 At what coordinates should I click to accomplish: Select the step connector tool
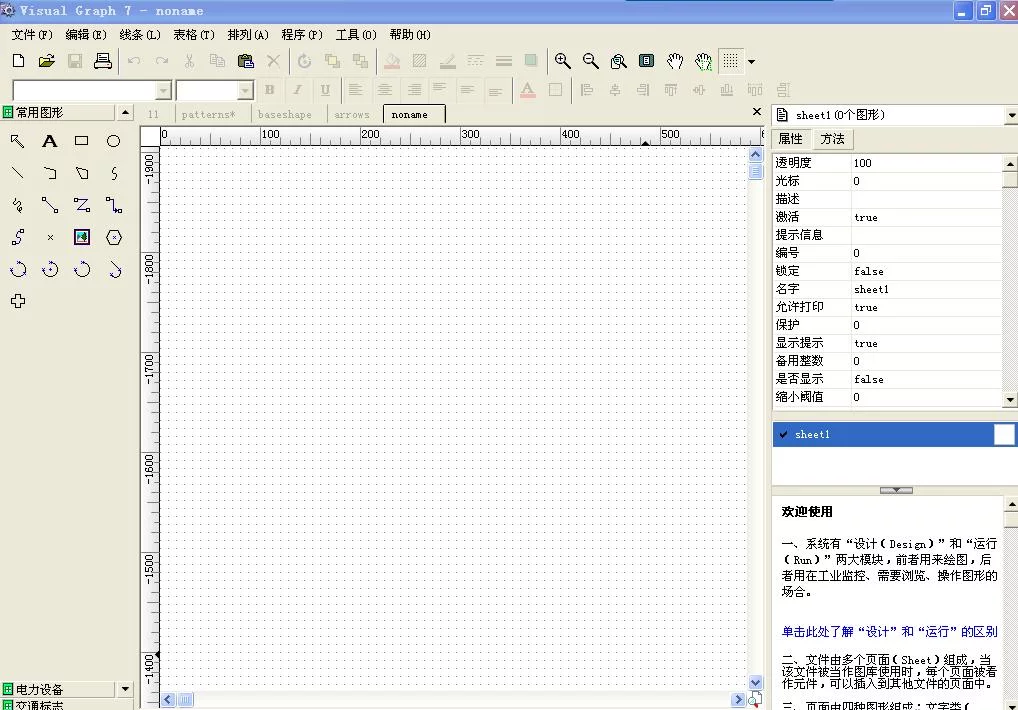point(114,205)
